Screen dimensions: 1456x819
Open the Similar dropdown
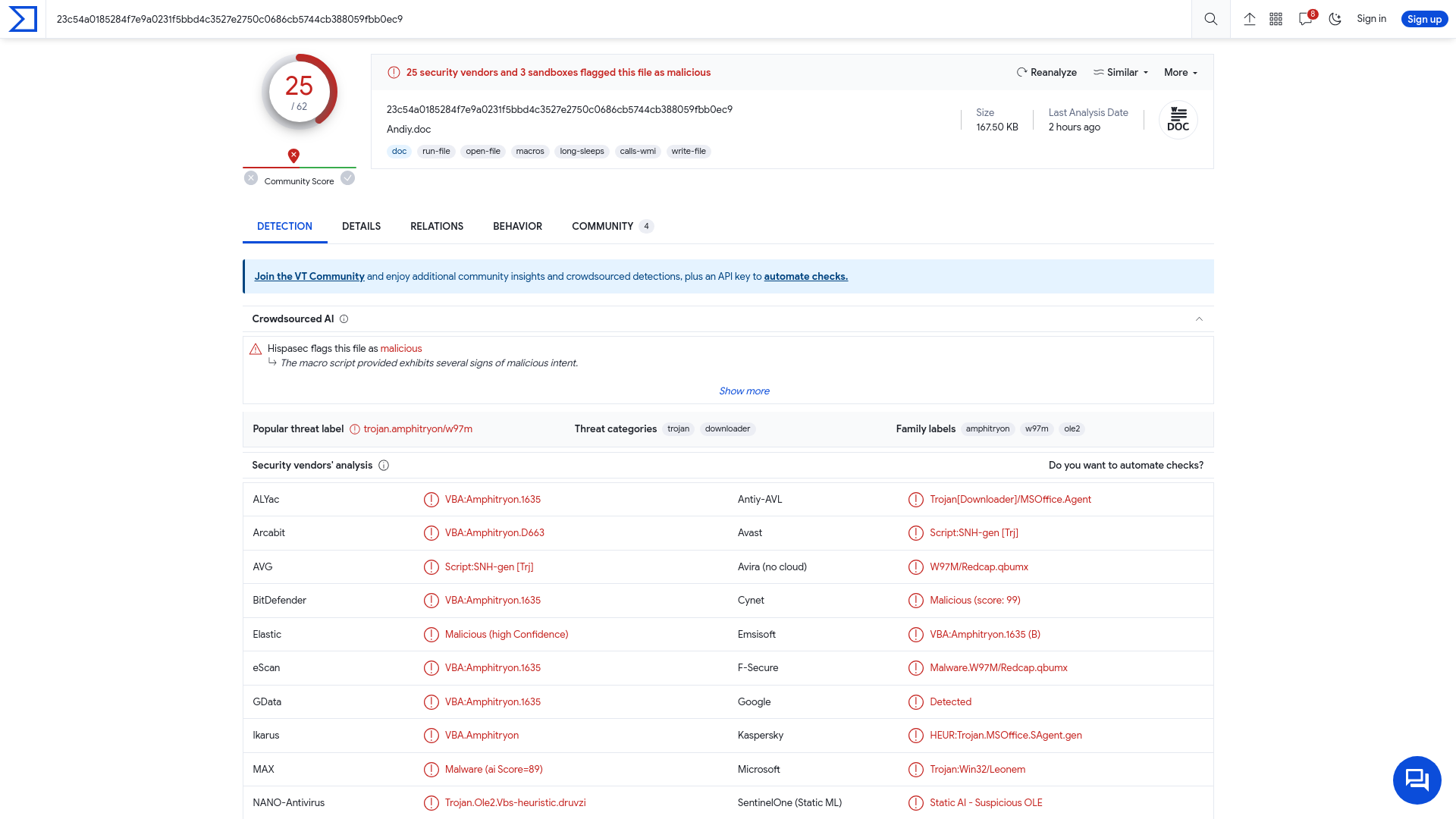(x=1121, y=73)
